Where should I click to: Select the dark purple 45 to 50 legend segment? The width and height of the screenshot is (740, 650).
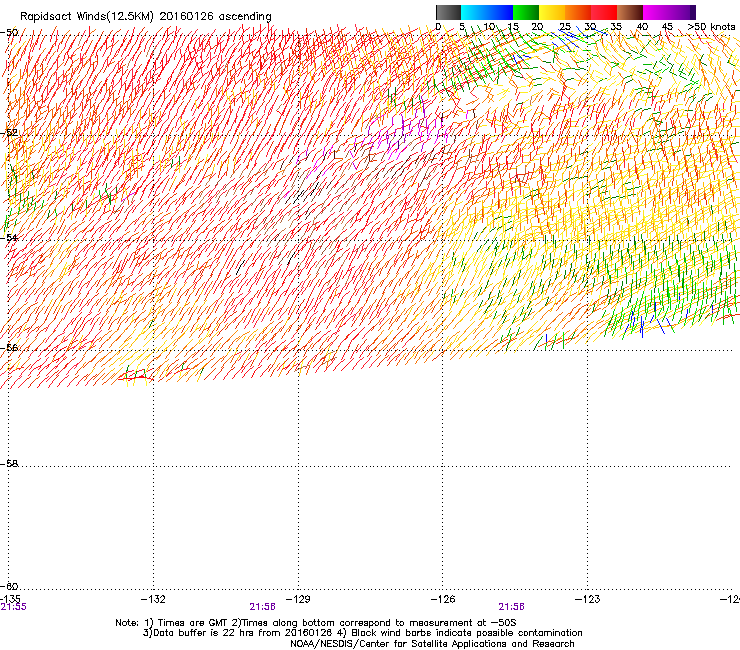682,12
